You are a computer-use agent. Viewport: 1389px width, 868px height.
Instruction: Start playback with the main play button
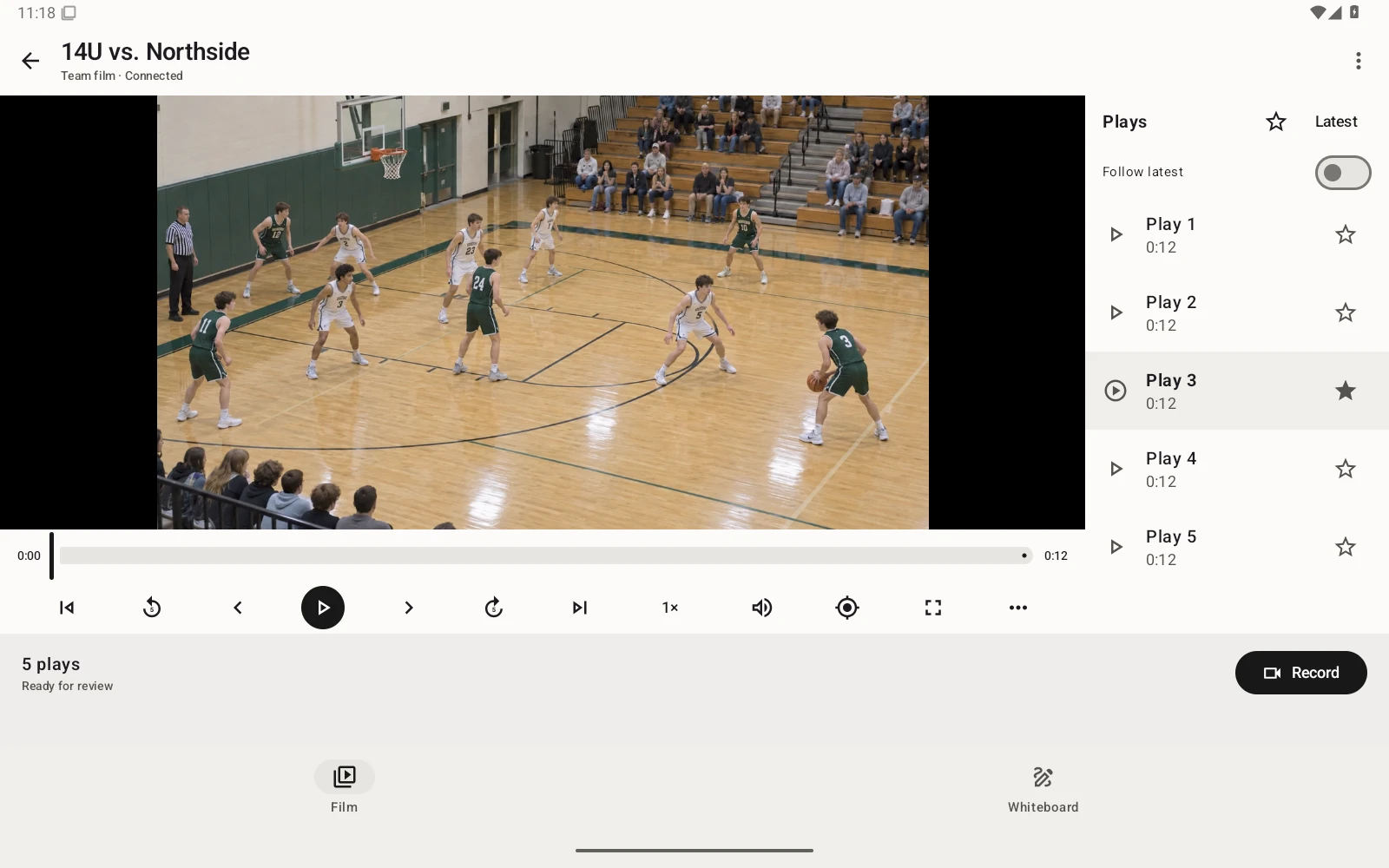[323, 608]
